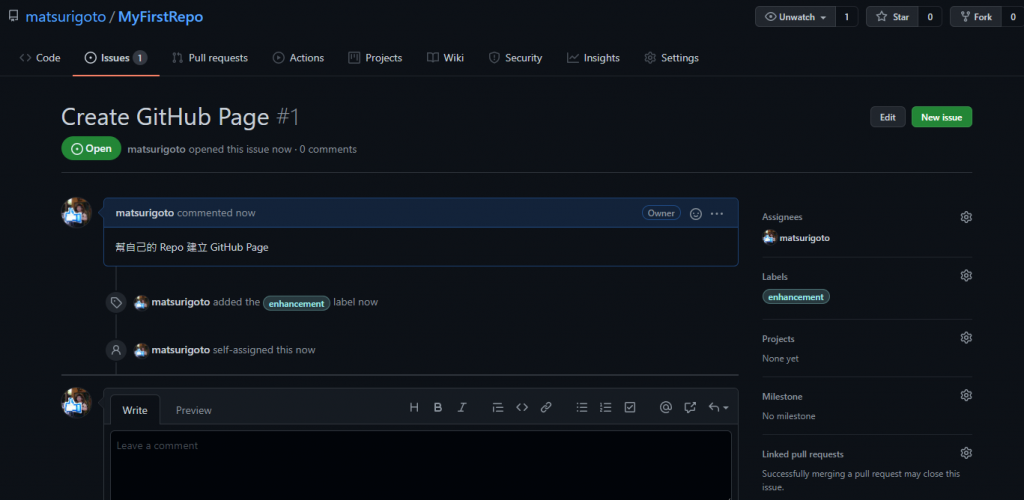
Task: Click the enhancement label in the sidebar
Action: [796, 296]
